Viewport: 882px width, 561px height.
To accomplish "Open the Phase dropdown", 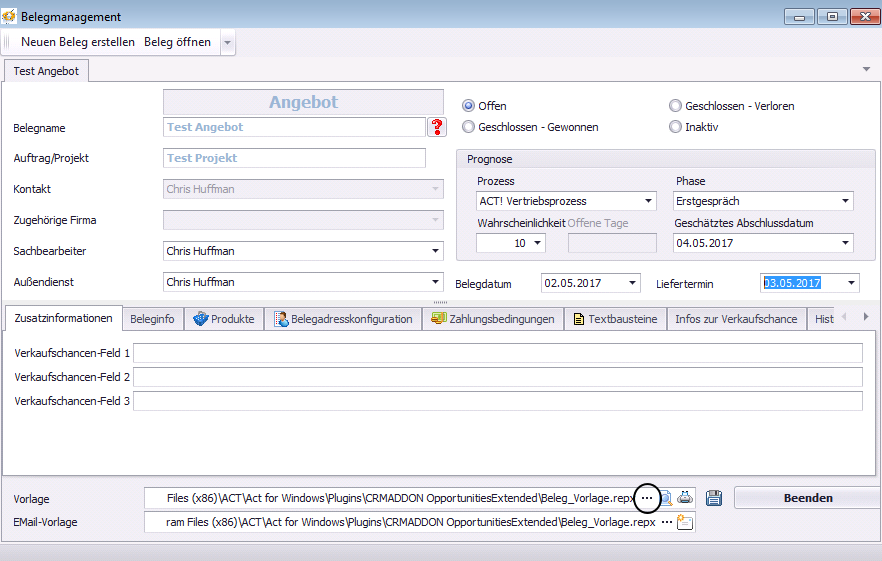I will point(845,201).
